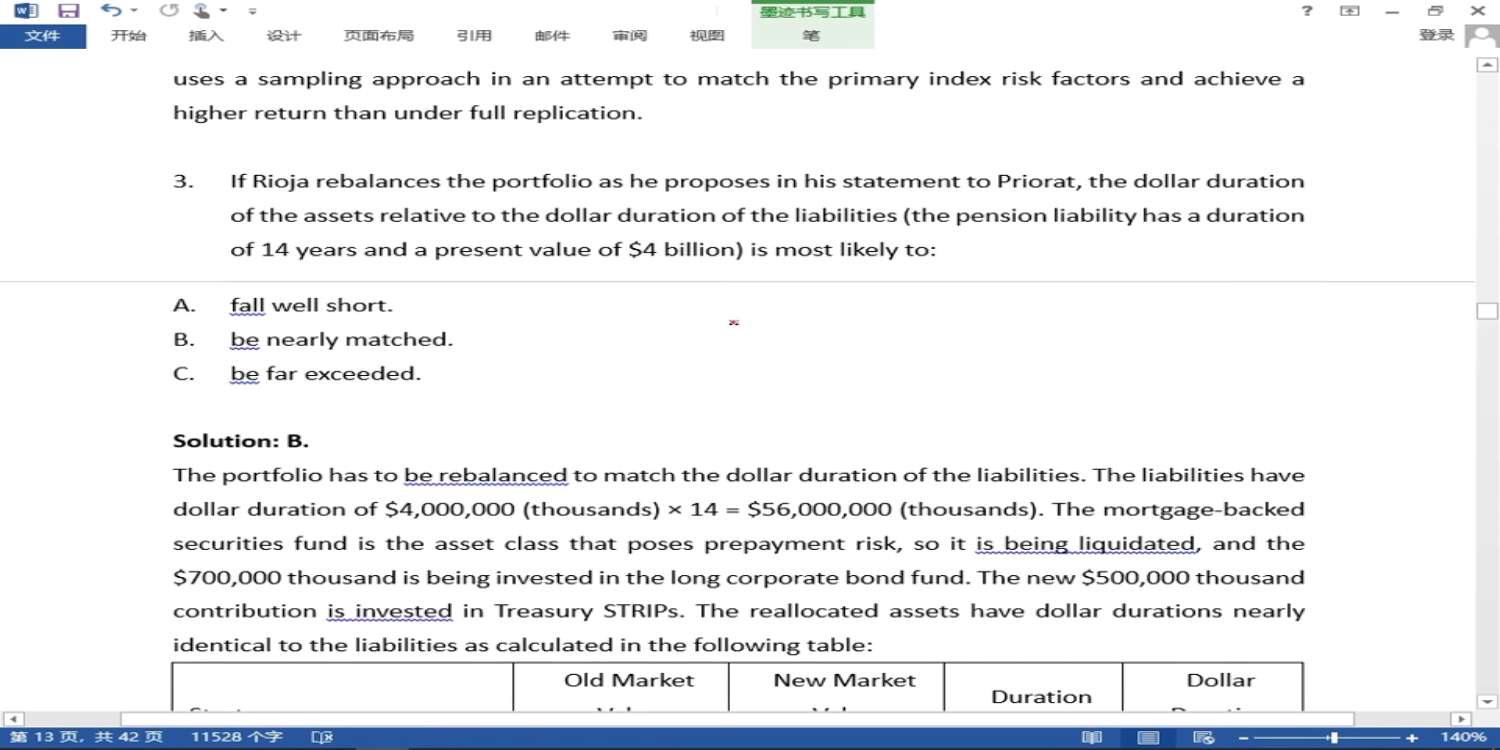Open word count '11528 个字'
The image size is (1500, 750).
coord(236,738)
